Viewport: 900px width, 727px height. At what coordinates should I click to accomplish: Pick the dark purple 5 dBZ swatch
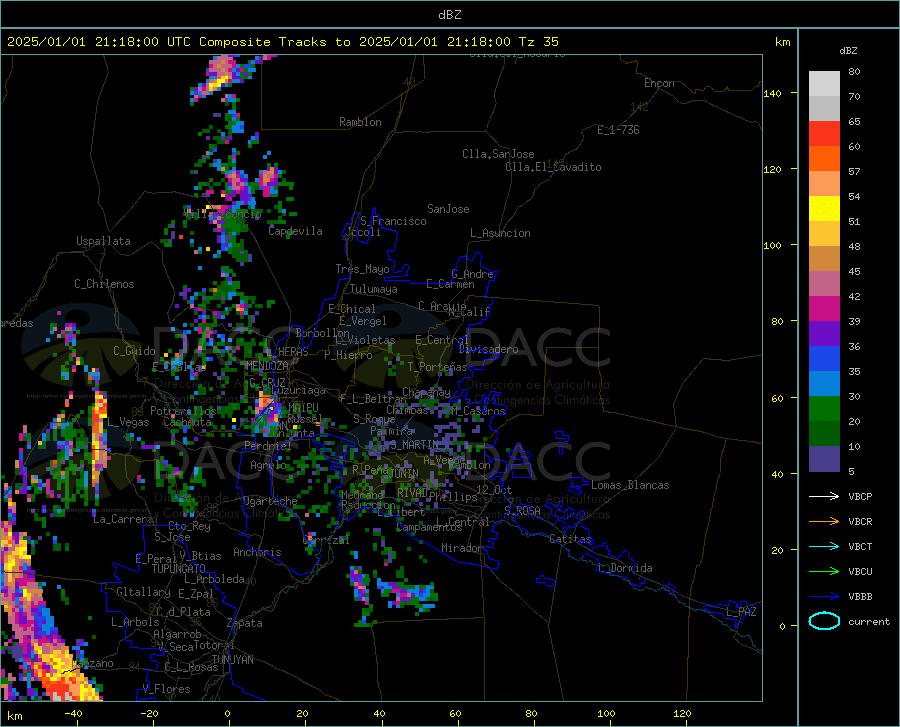824,459
